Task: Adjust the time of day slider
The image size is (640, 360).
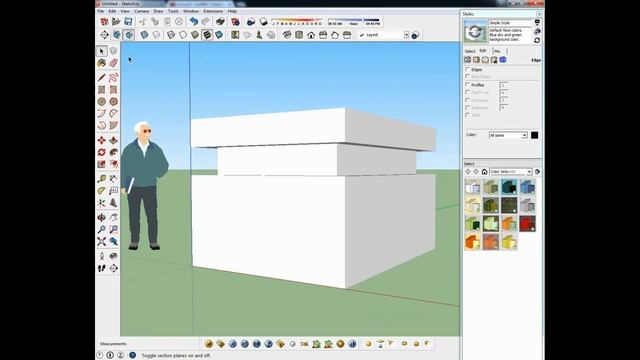Action: click(354, 20)
